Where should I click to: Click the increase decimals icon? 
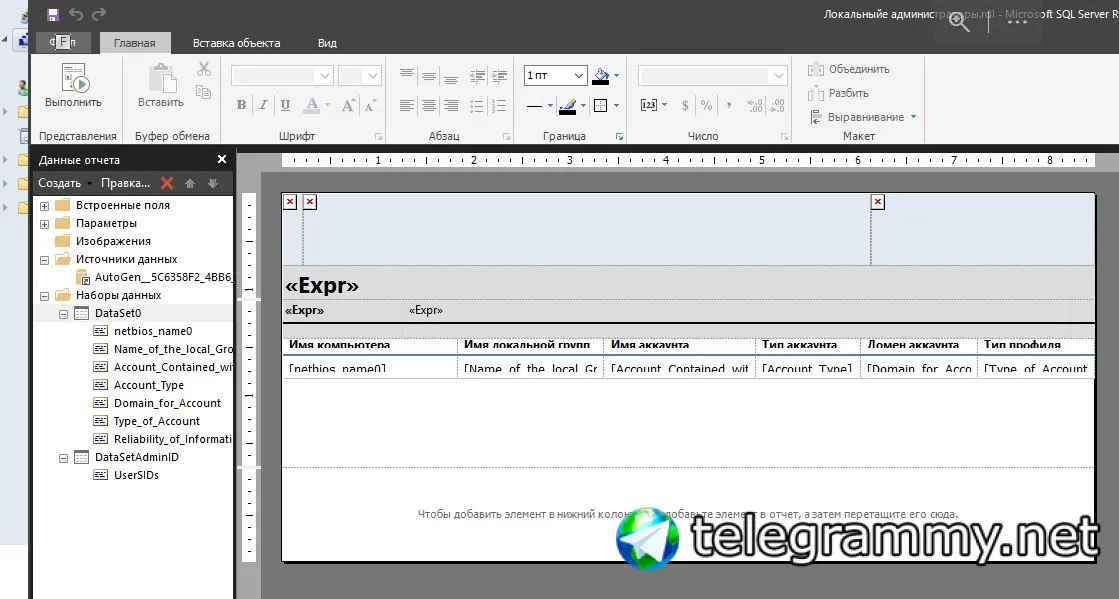click(755, 105)
